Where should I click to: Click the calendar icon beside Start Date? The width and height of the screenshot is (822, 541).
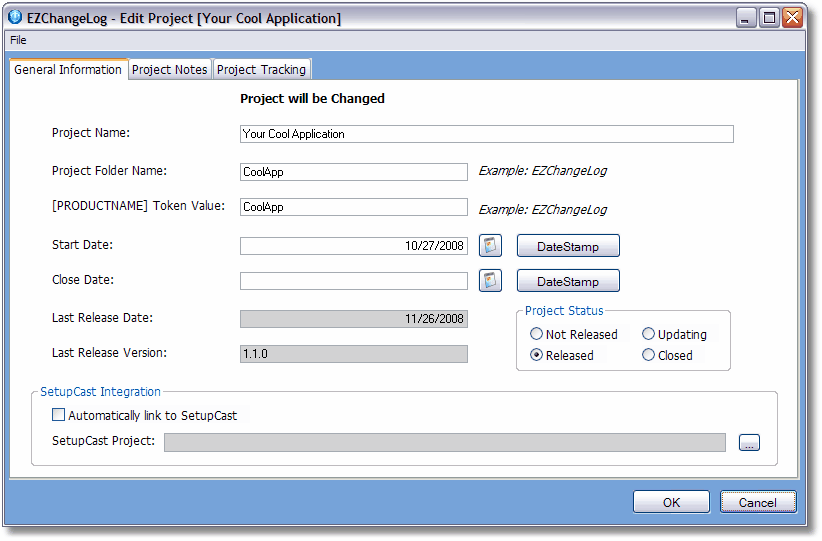click(490, 246)
